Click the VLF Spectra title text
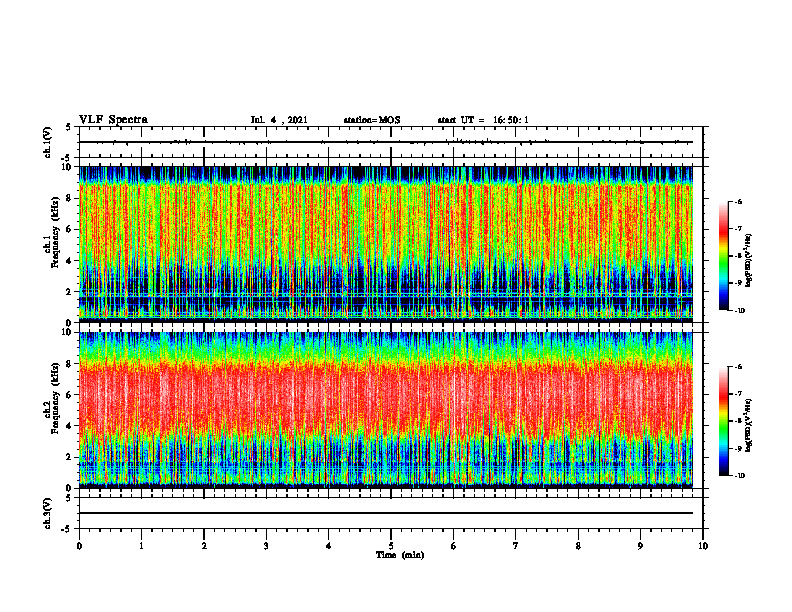The width and height of the screenshot is (792, 612). pos(113,120)
